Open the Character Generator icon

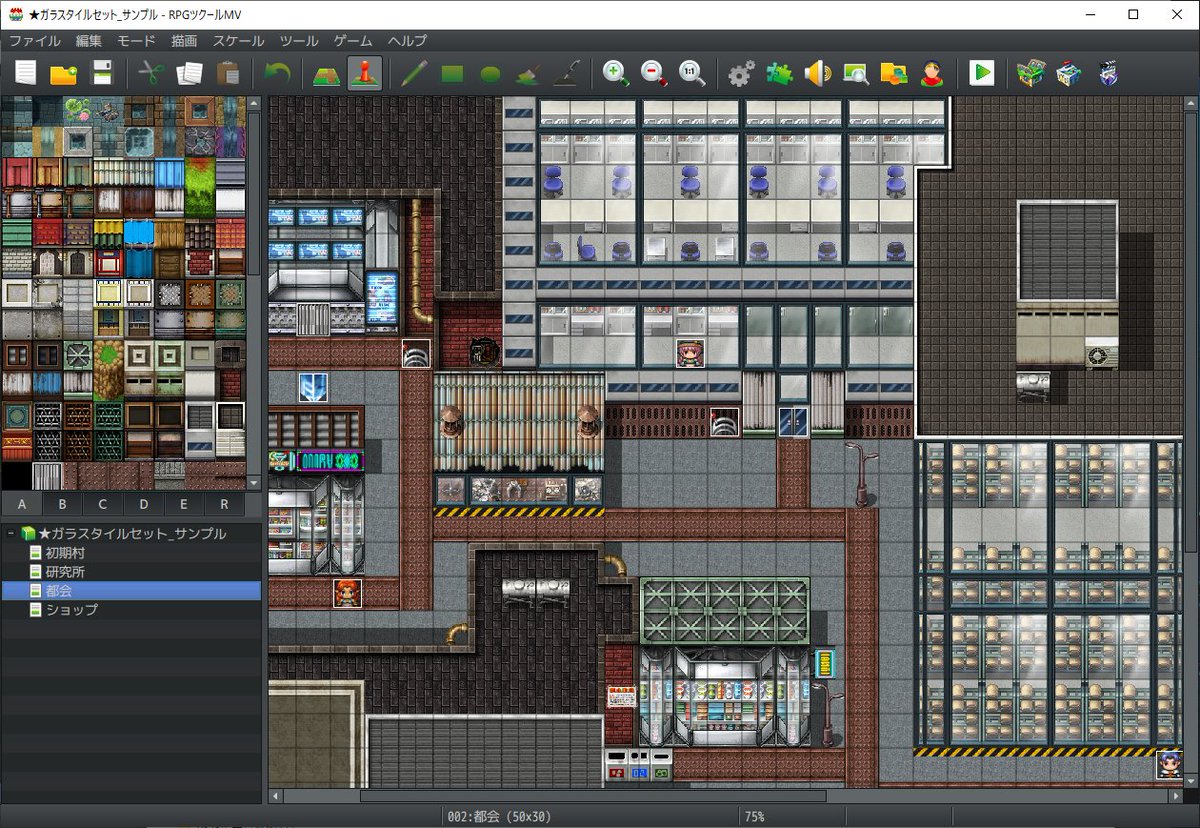click(931, 73)
